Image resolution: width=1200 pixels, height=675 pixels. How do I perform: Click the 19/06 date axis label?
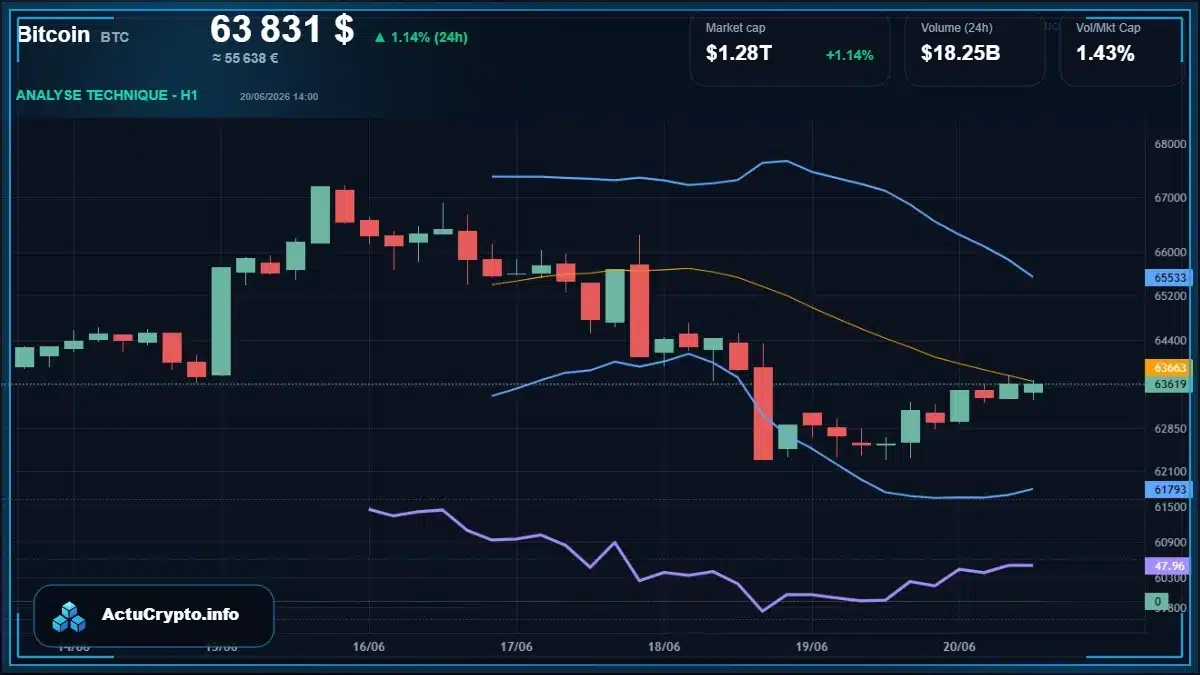[x=811, y=647]
